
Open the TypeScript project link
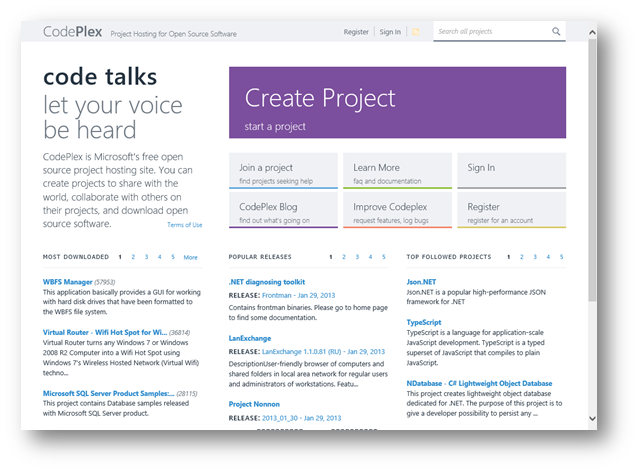pos(427,323)
